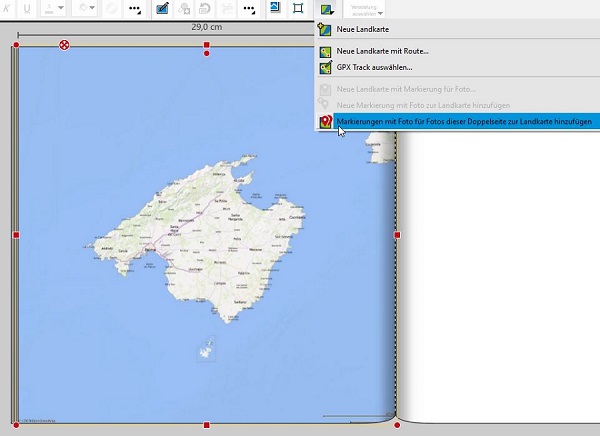Click the image-to-background toolbar icon
The image size is (600, 436).
pos(276,8)
